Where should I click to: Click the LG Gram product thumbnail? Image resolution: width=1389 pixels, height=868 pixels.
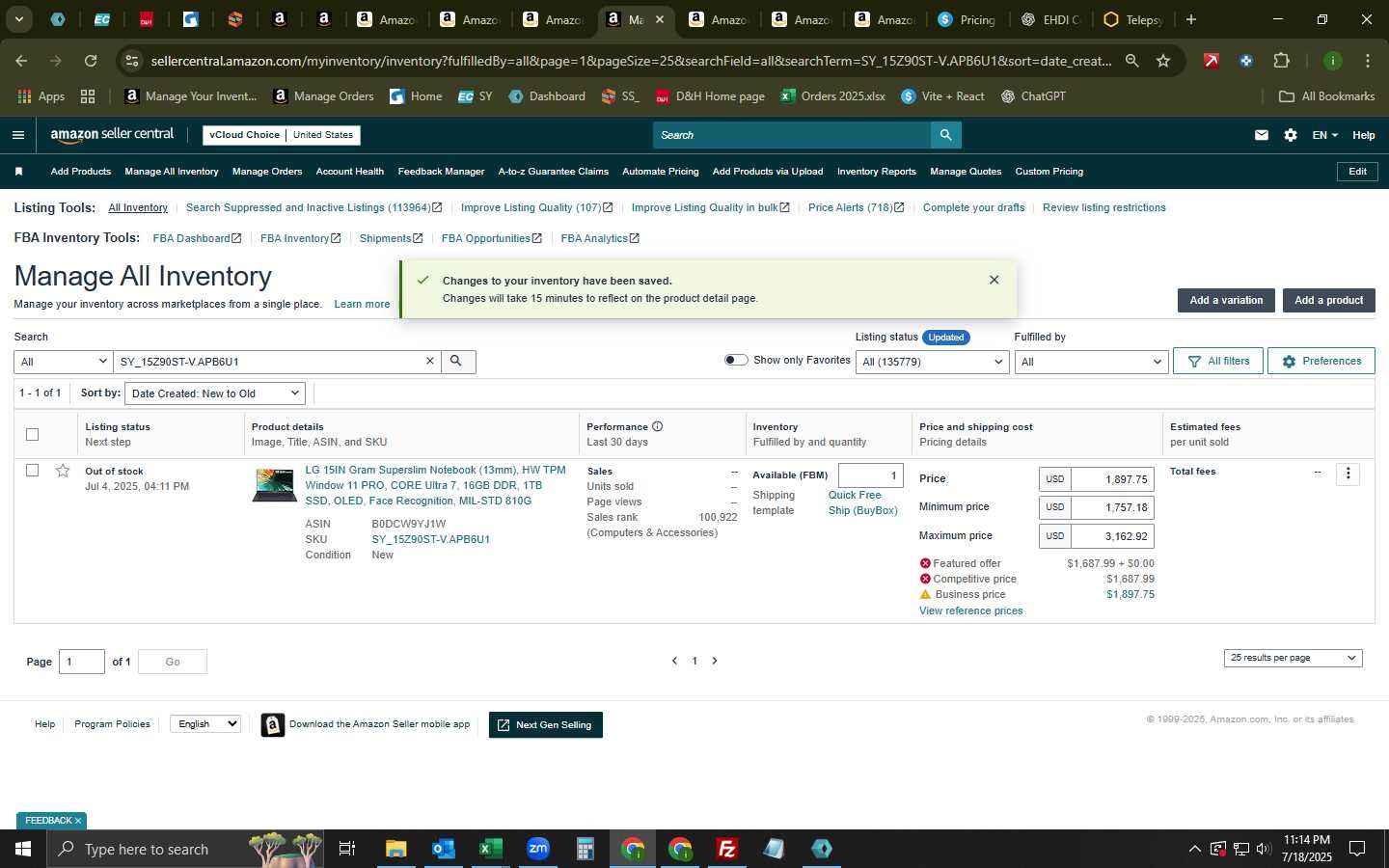click(275, 485)
